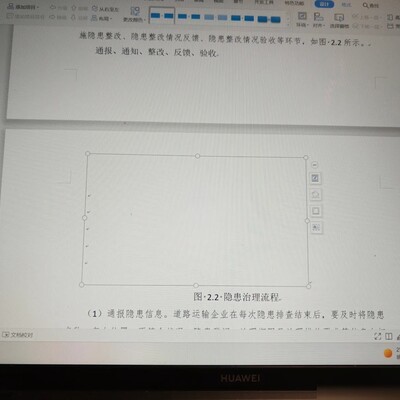
Task: Toggle the 从右至左 option
Action: [105, 9]
